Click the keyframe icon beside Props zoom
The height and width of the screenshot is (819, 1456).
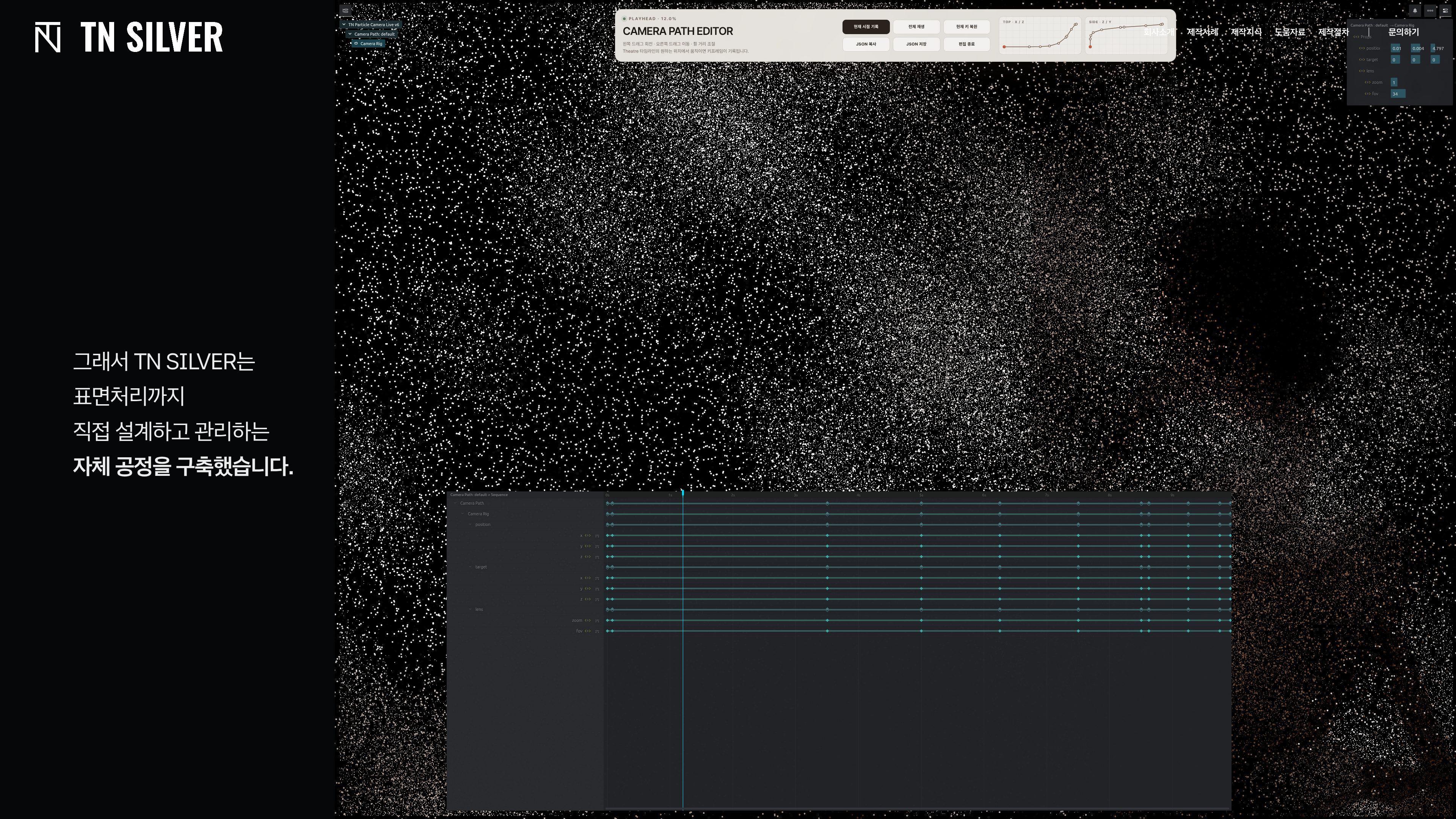tap(1368, 83)
